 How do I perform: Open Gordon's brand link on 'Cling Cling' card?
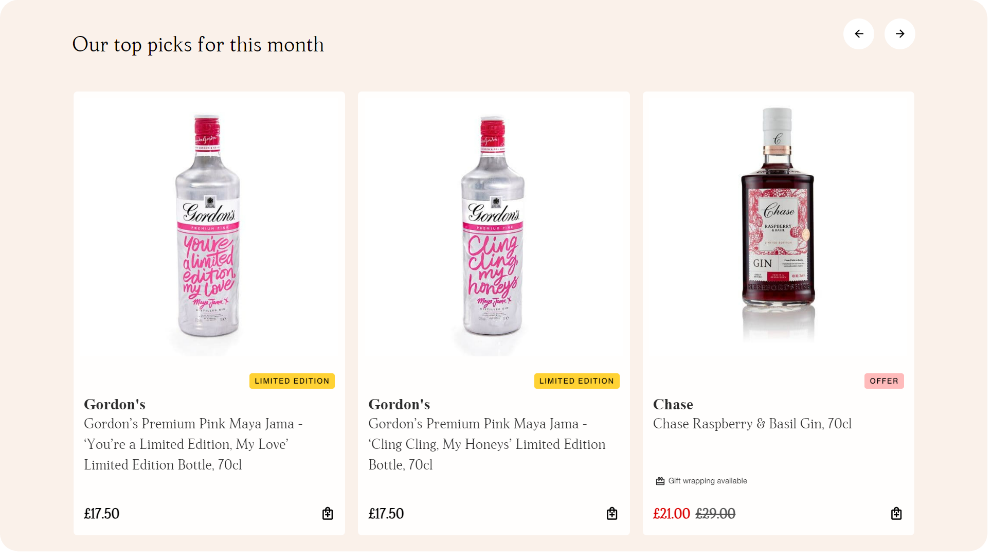pyautogui.click(x=399, y=404)
